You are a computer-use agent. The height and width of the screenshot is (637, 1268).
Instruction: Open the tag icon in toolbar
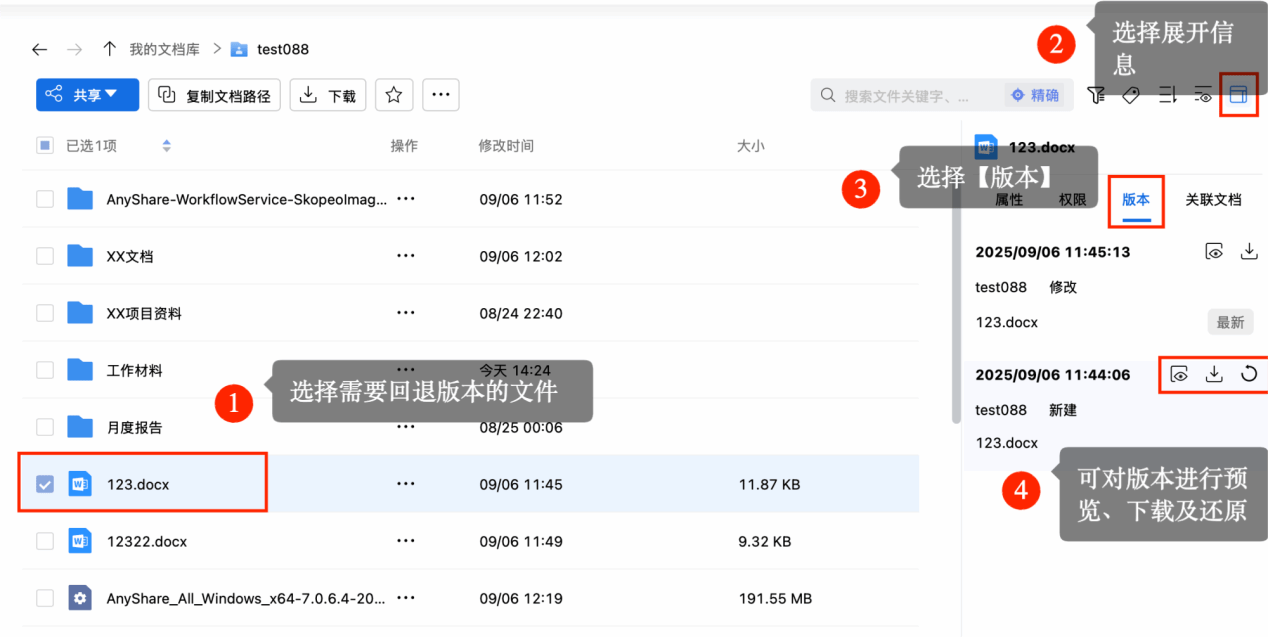[1131, 95]
